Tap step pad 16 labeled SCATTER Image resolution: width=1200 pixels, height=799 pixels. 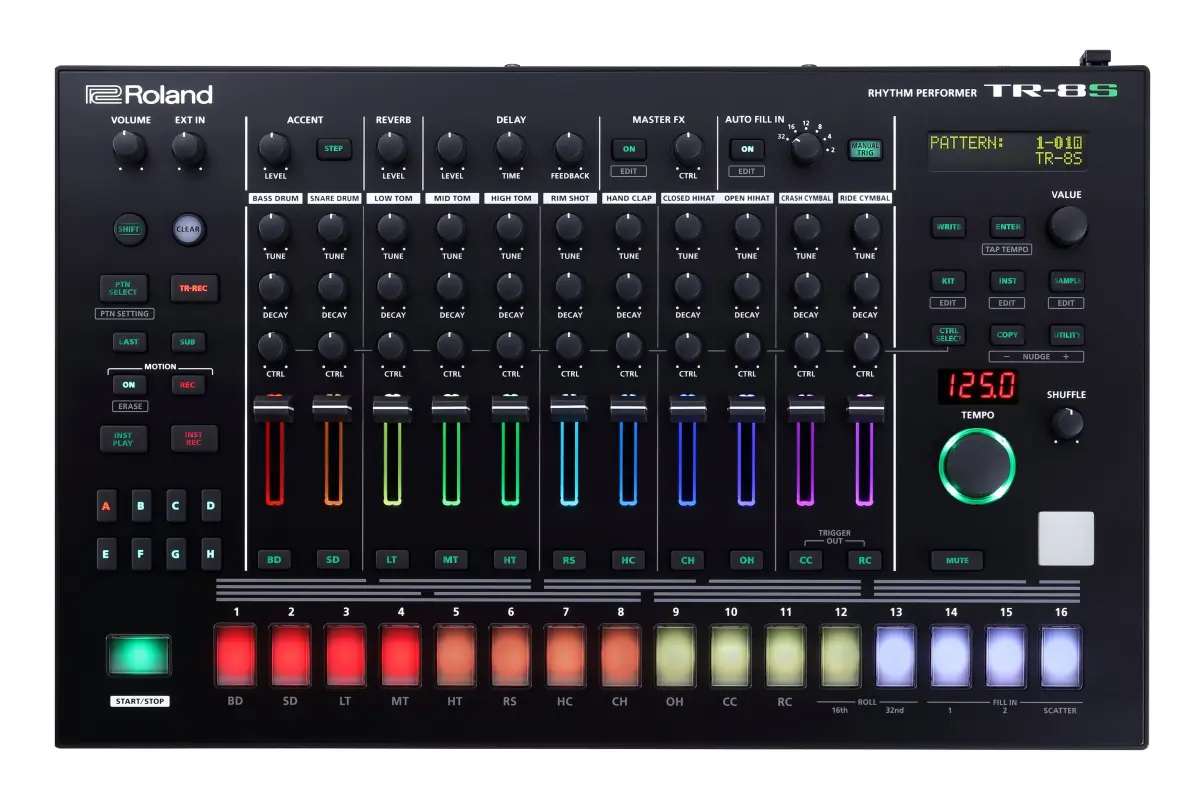(x=1060, y=655)
